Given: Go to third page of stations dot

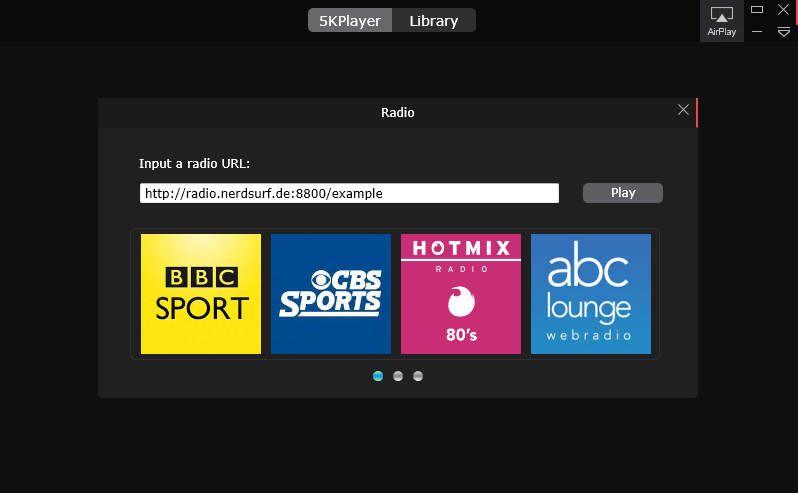Looking at the screenshot, I should 418,376.
